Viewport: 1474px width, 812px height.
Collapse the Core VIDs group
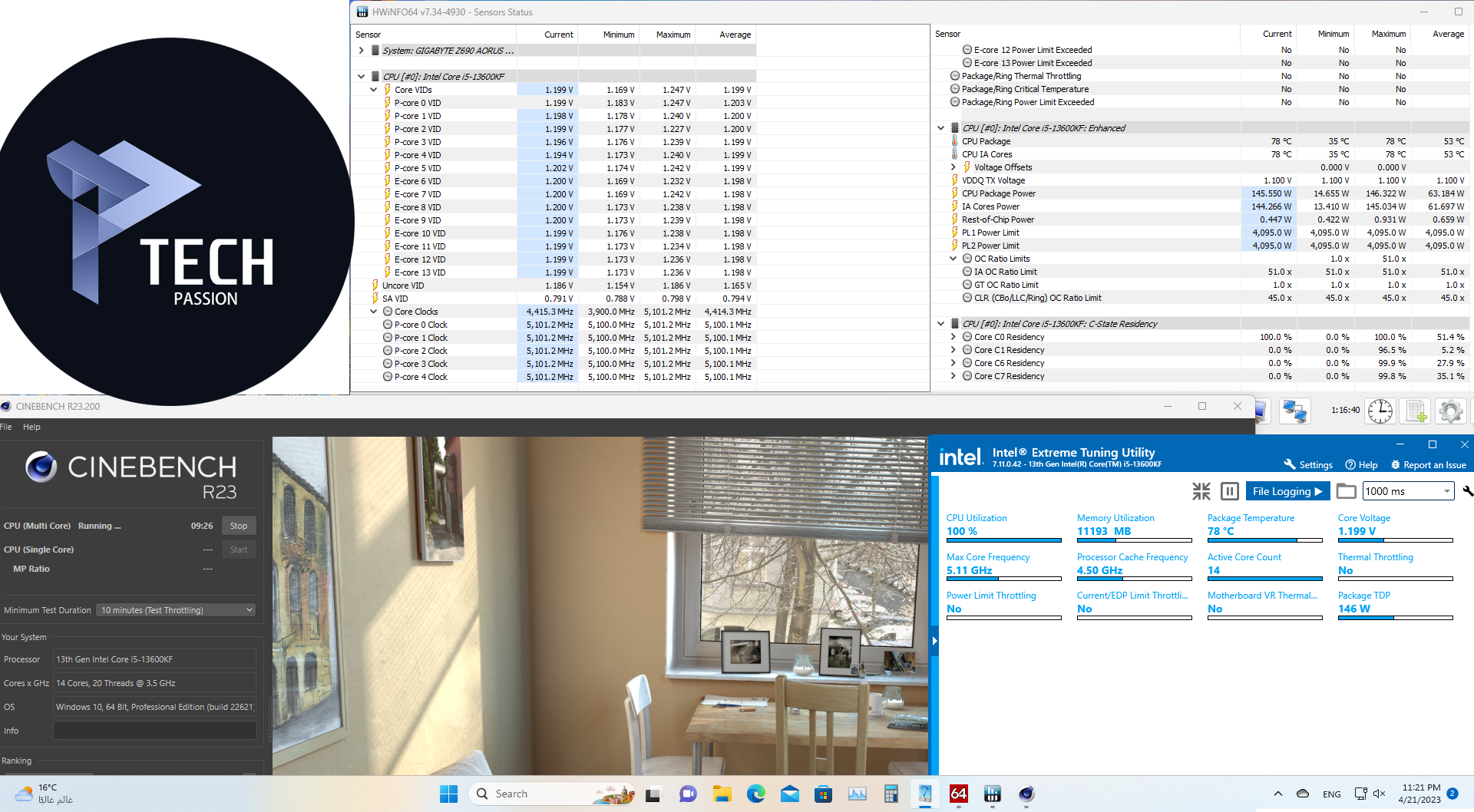(x=374, y=90)
